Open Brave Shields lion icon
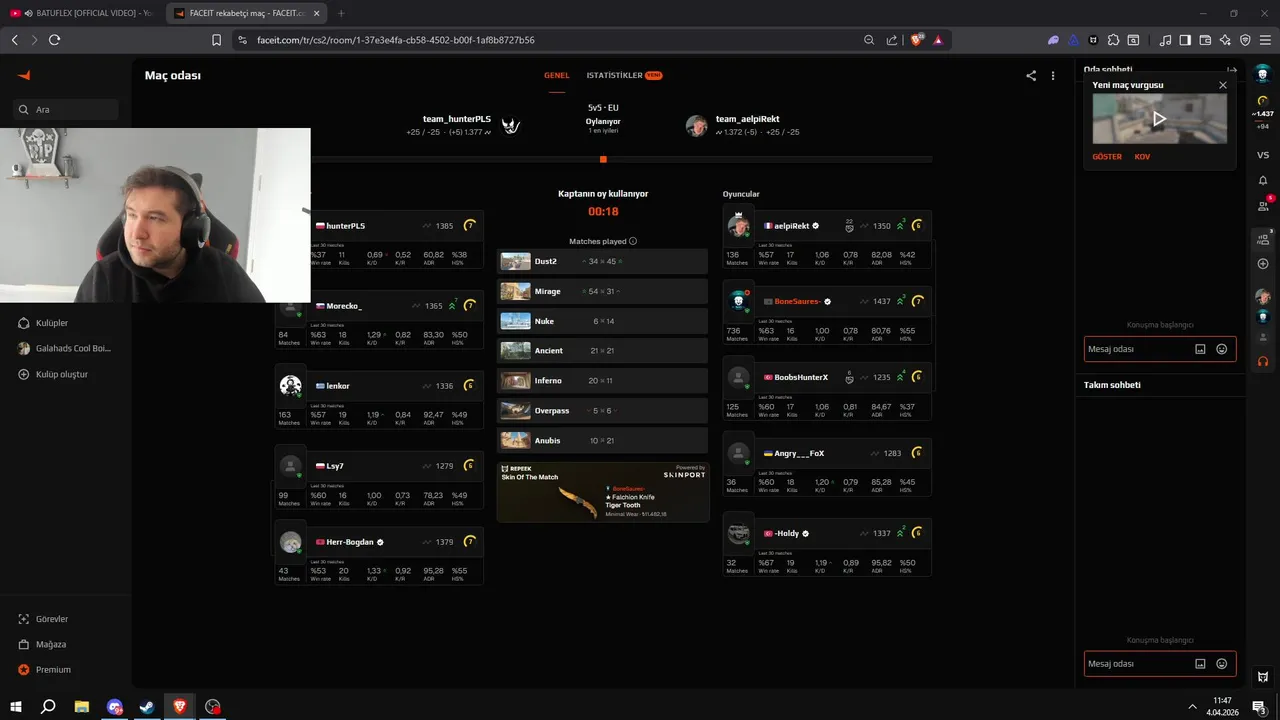The height and width of the screenshot is (720, 1280). pyautogui.click(x=915, y=40)
